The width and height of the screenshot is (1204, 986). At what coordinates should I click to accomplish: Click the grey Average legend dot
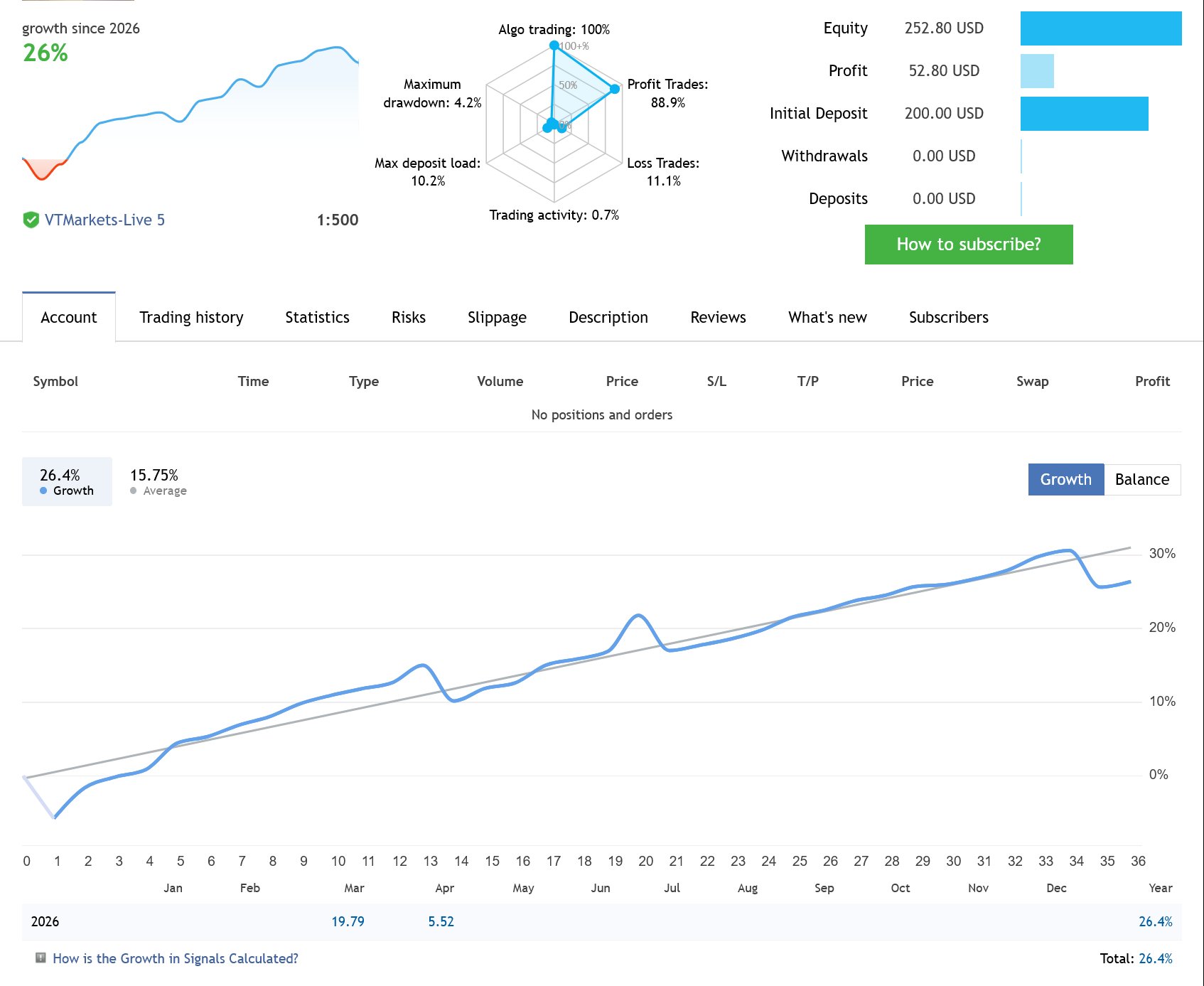134,491
